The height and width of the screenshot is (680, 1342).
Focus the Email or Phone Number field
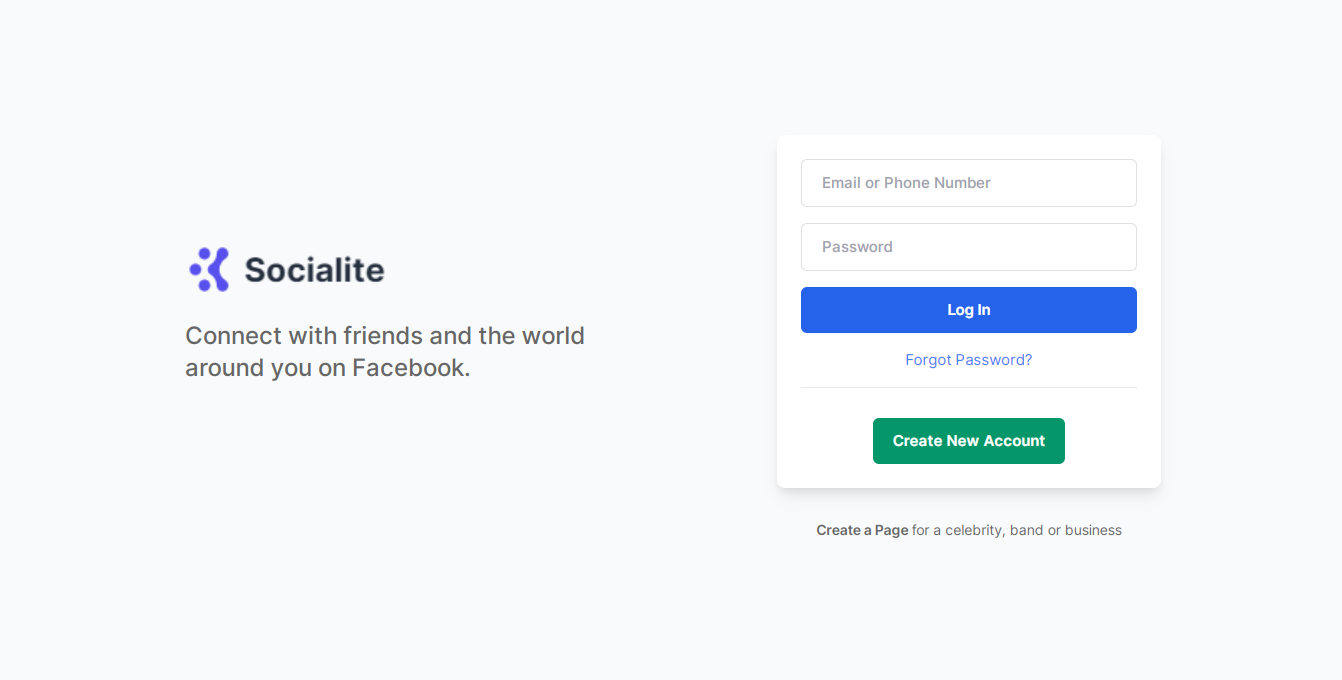point(968,183)
